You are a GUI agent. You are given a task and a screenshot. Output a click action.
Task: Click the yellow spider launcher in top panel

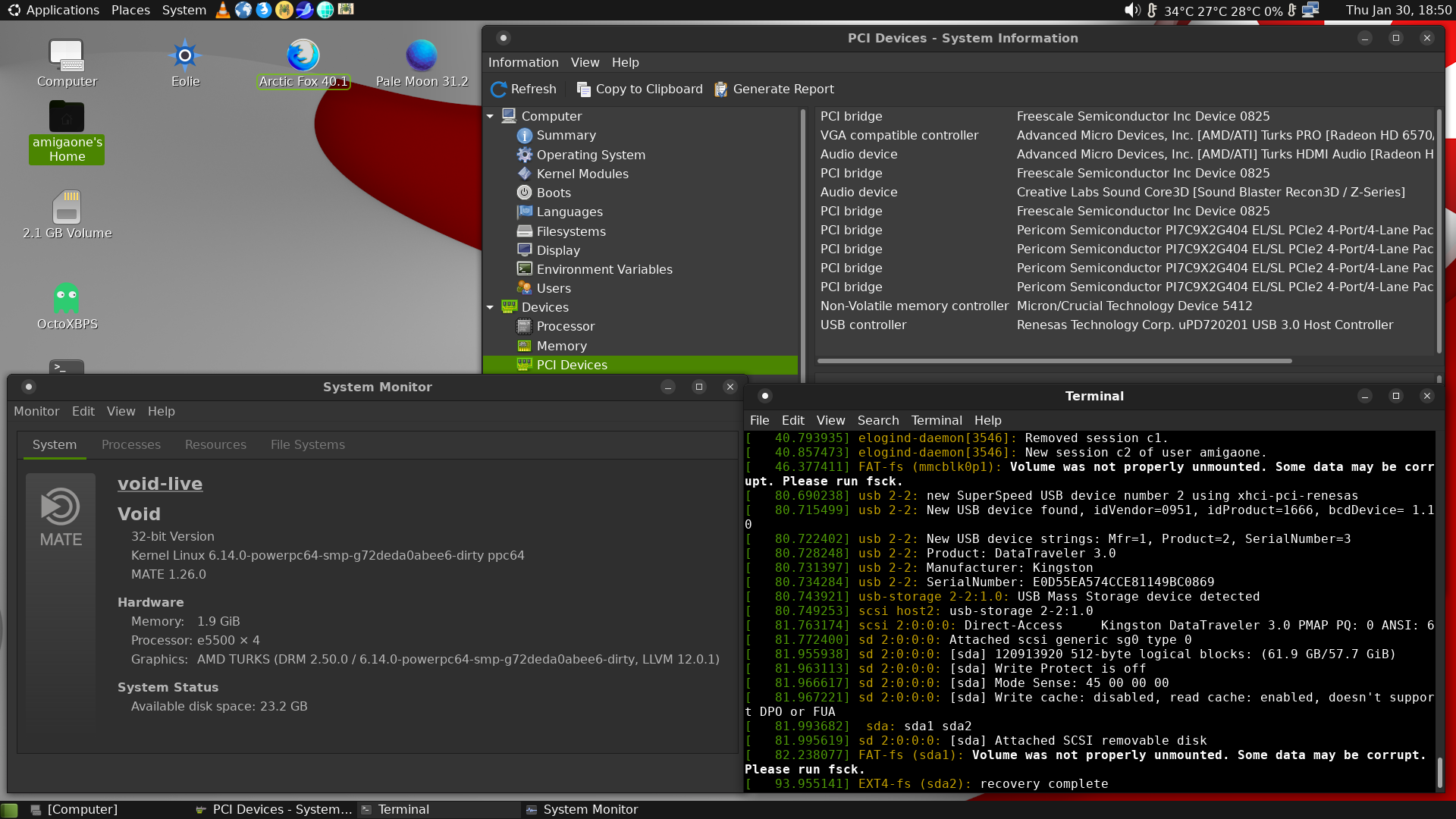tap(284, 10)
